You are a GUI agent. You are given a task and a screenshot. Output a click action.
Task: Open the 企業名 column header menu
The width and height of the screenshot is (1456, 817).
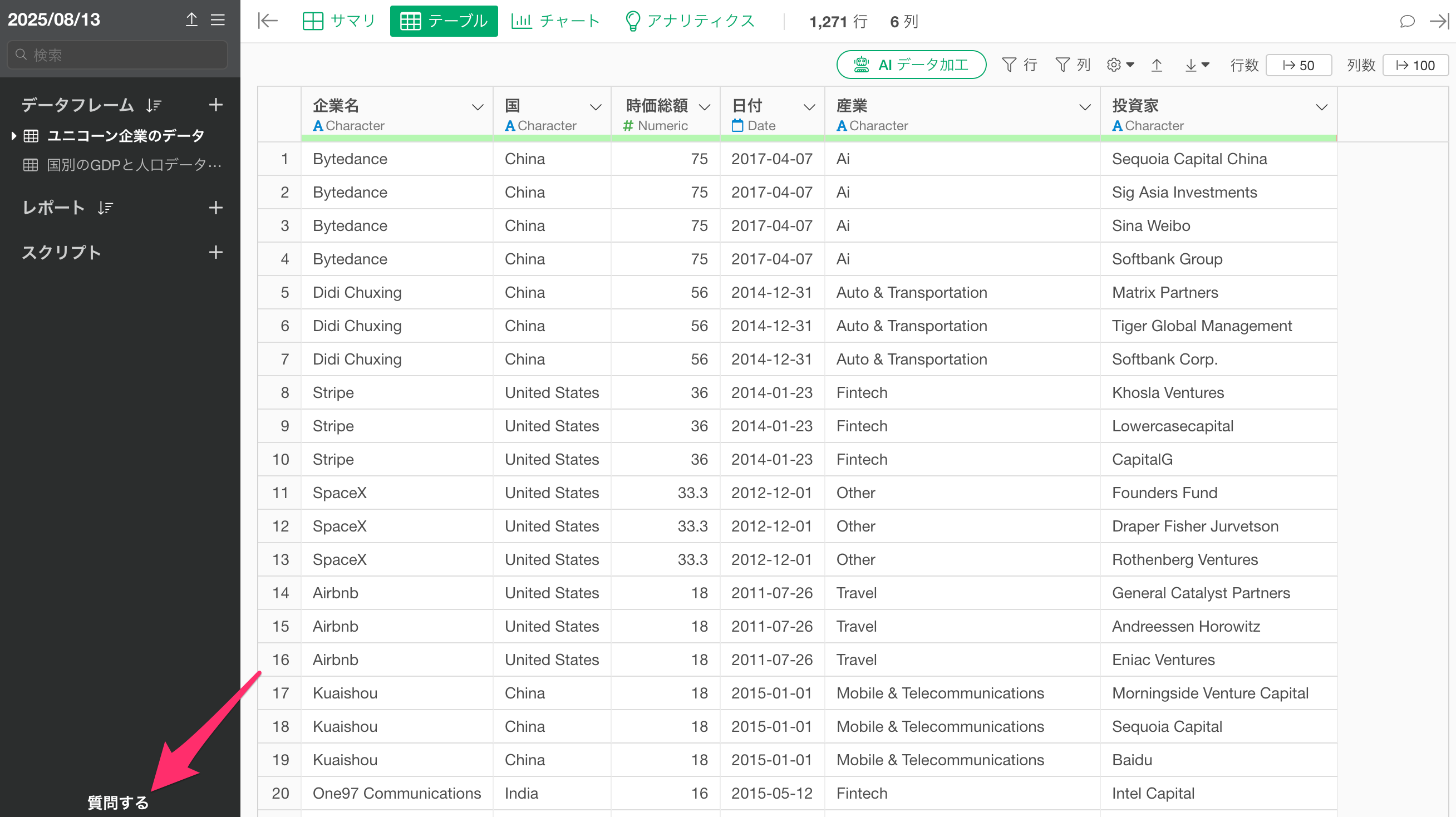(x=478, y=107)
